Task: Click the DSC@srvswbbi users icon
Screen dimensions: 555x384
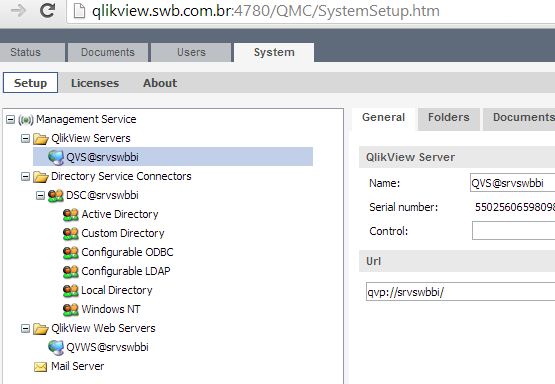Action: (x=56, y=196)
